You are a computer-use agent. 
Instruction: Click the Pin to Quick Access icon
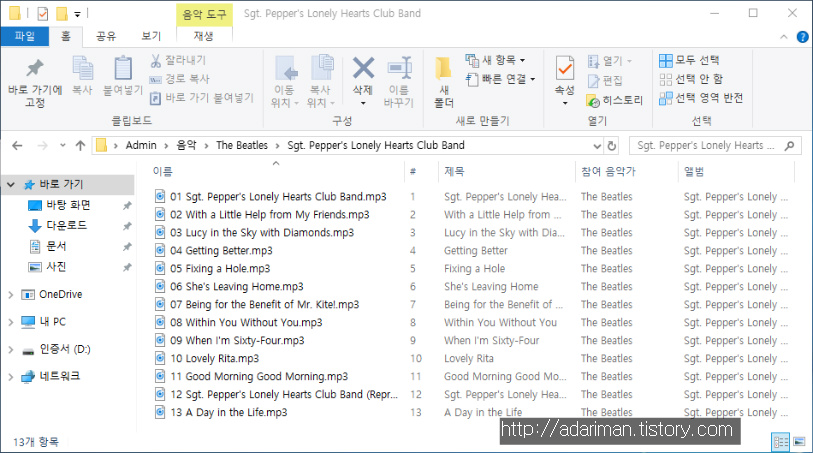35,68
